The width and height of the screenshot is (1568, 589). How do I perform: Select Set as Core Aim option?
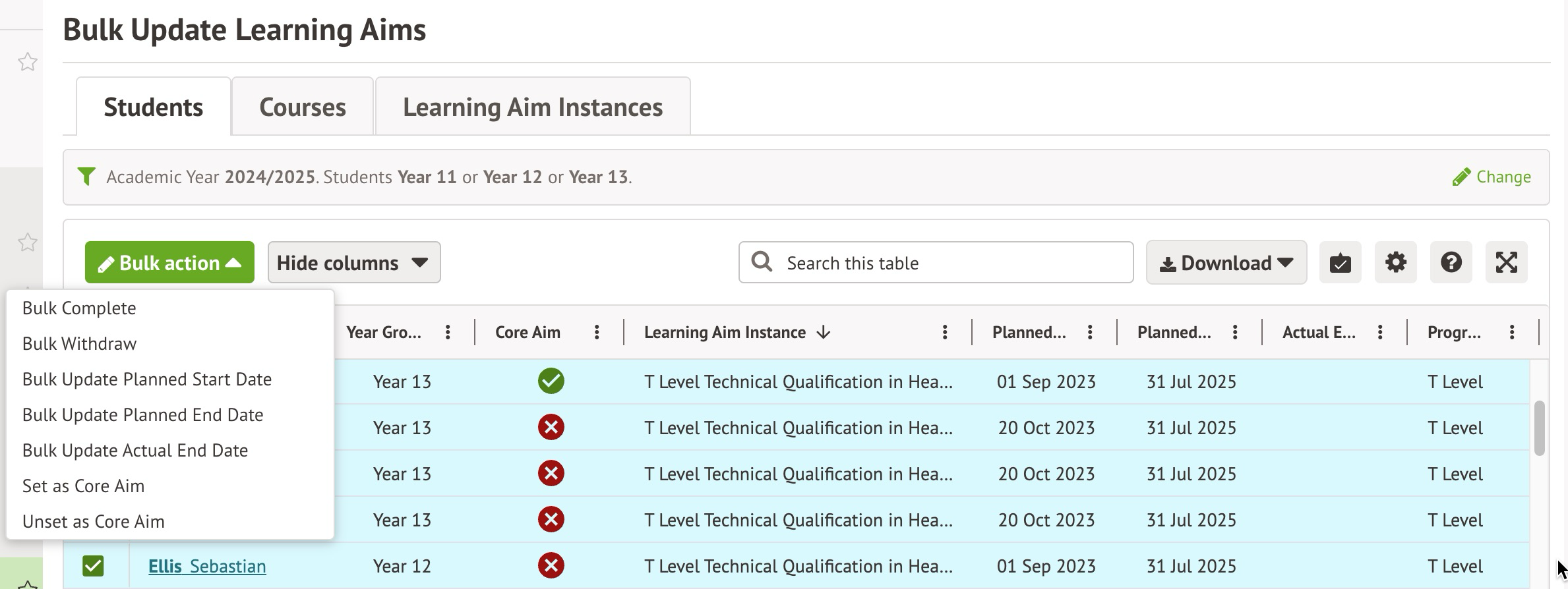pyautogui.click(x=84, y=486)
